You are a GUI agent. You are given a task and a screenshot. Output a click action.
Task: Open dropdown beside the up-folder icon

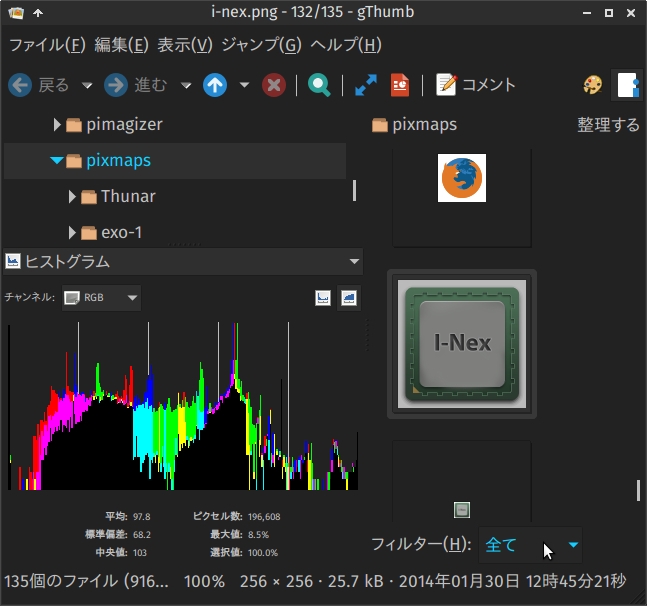[x=244, y=85]
